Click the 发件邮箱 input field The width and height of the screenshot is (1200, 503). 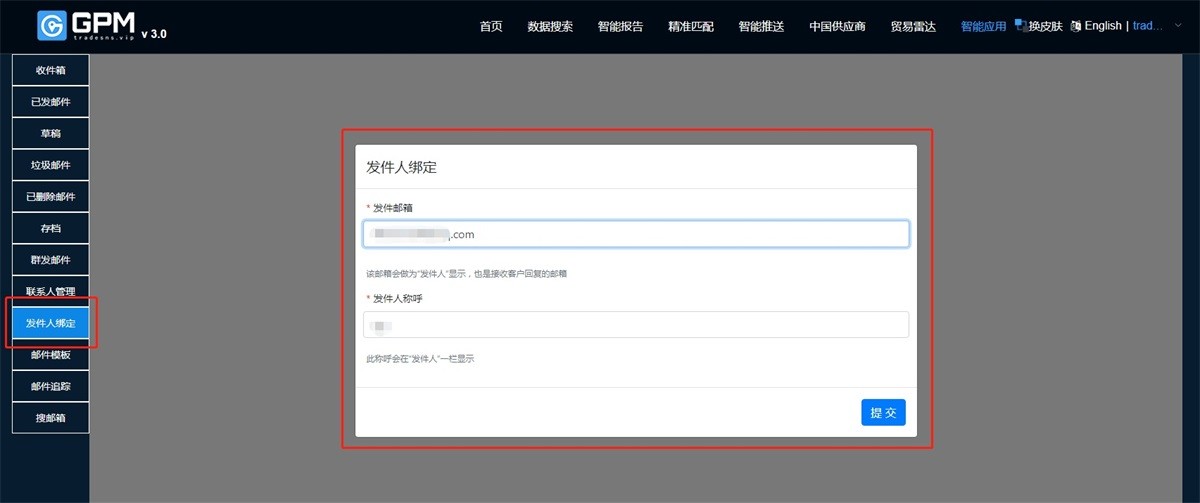[x=636, y=234]
